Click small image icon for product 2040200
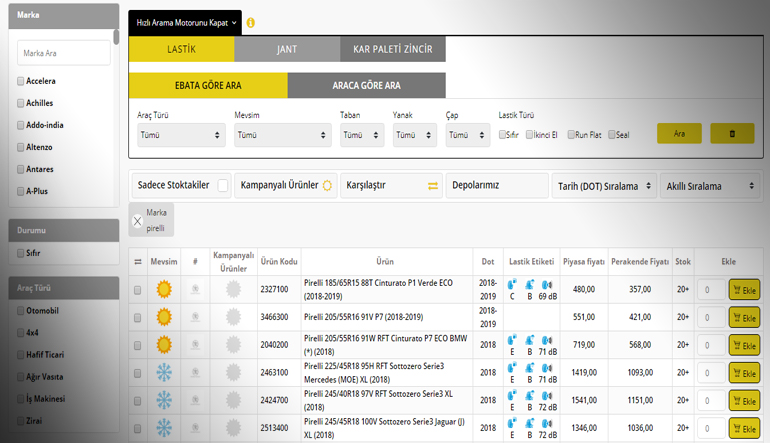The image size is (770, 443). (195, 345)
